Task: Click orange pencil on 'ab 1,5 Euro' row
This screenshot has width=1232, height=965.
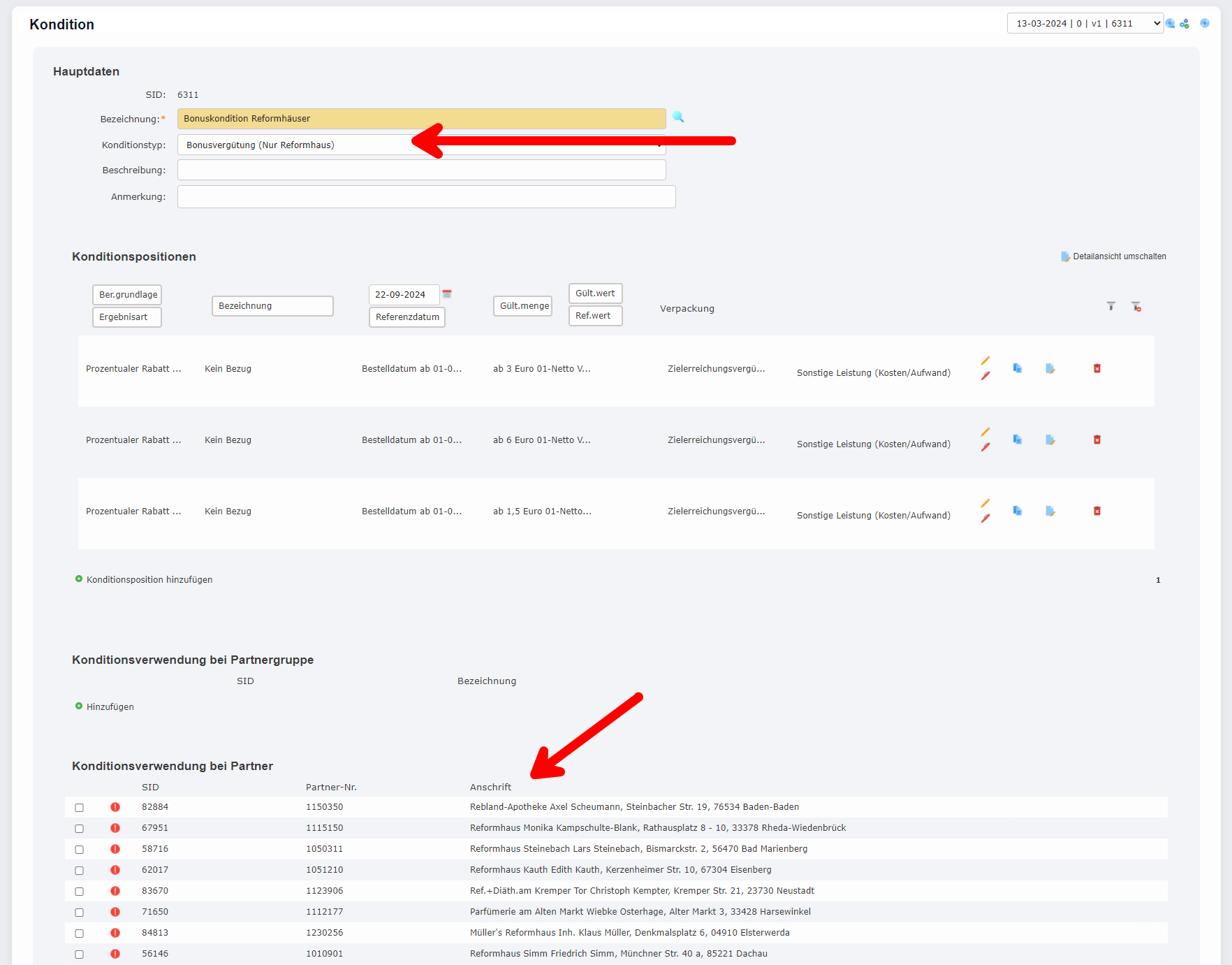Action: pyautogui.click(x=985, y=504)
